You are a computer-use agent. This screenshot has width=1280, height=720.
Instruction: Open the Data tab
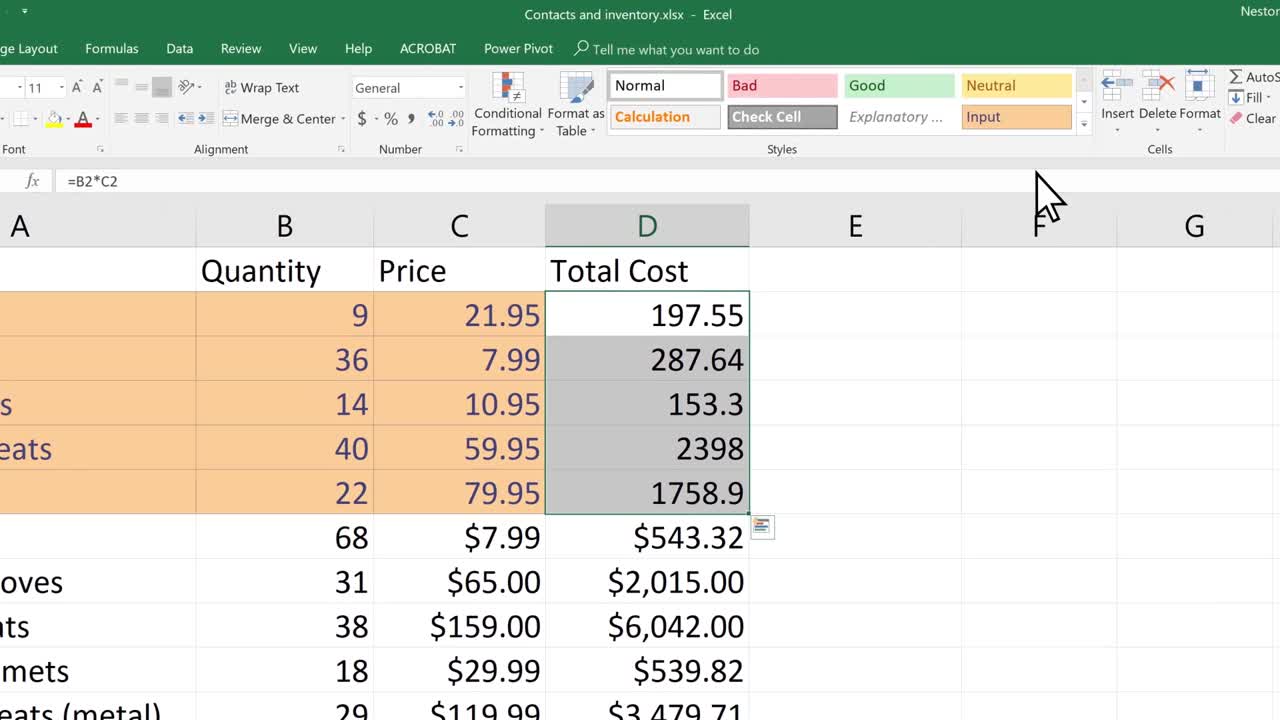click(180, 48)
